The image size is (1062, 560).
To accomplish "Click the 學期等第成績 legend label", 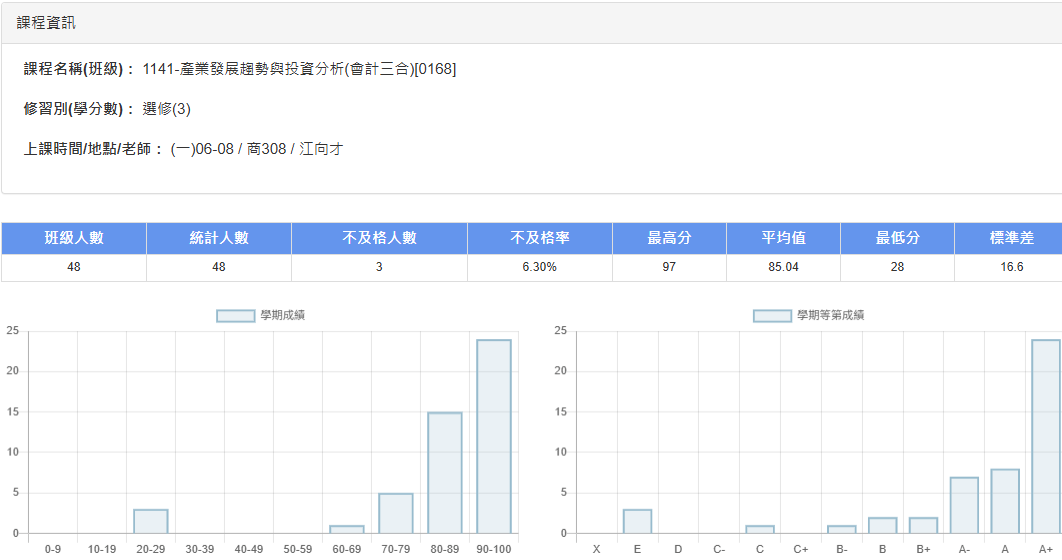I will (x=830, y=316).
